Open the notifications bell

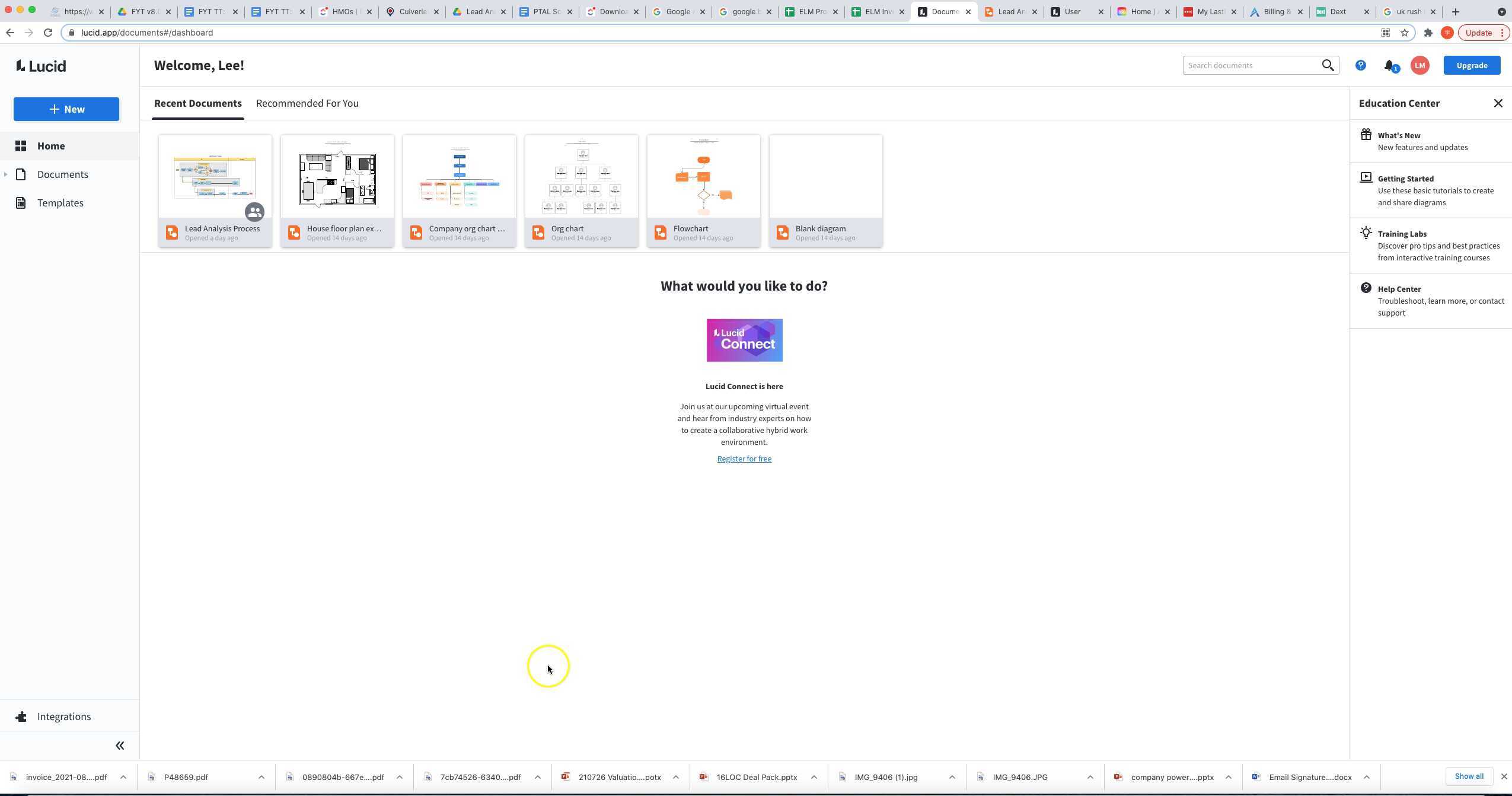coord(1390,65)
